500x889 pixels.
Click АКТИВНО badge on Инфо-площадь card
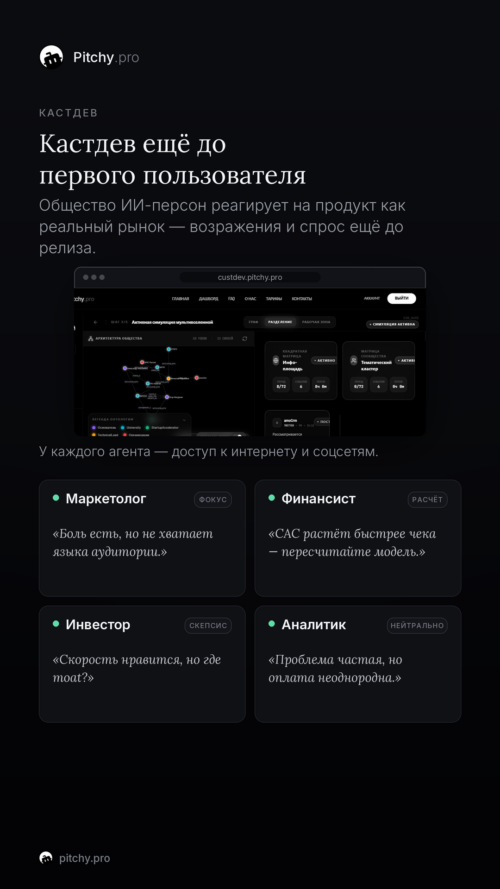tap(324, 361)
